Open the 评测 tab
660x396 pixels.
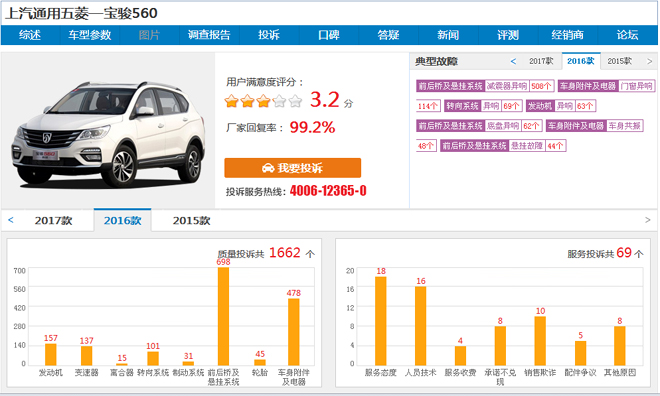[x=508, y=35]
